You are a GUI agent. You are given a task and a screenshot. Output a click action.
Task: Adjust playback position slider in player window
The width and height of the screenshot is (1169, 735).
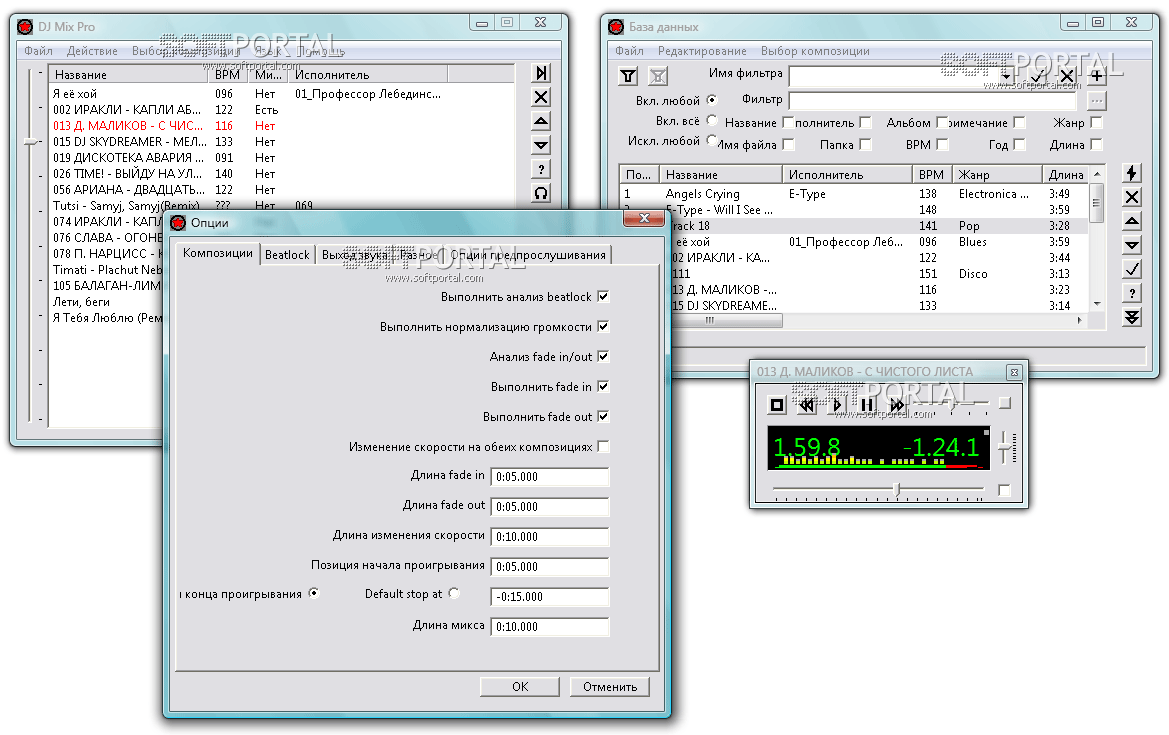pyautogui.click(x=897, y=489)
